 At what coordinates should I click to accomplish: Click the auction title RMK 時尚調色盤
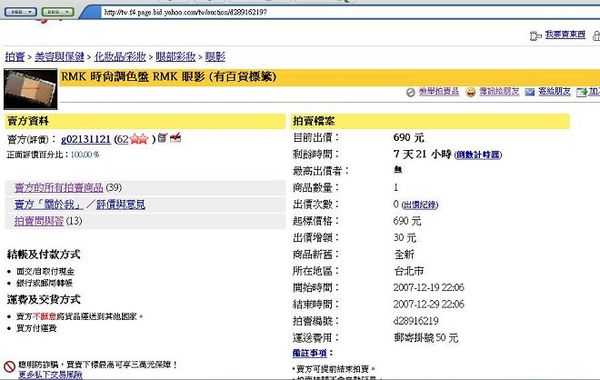coord(168,77)
